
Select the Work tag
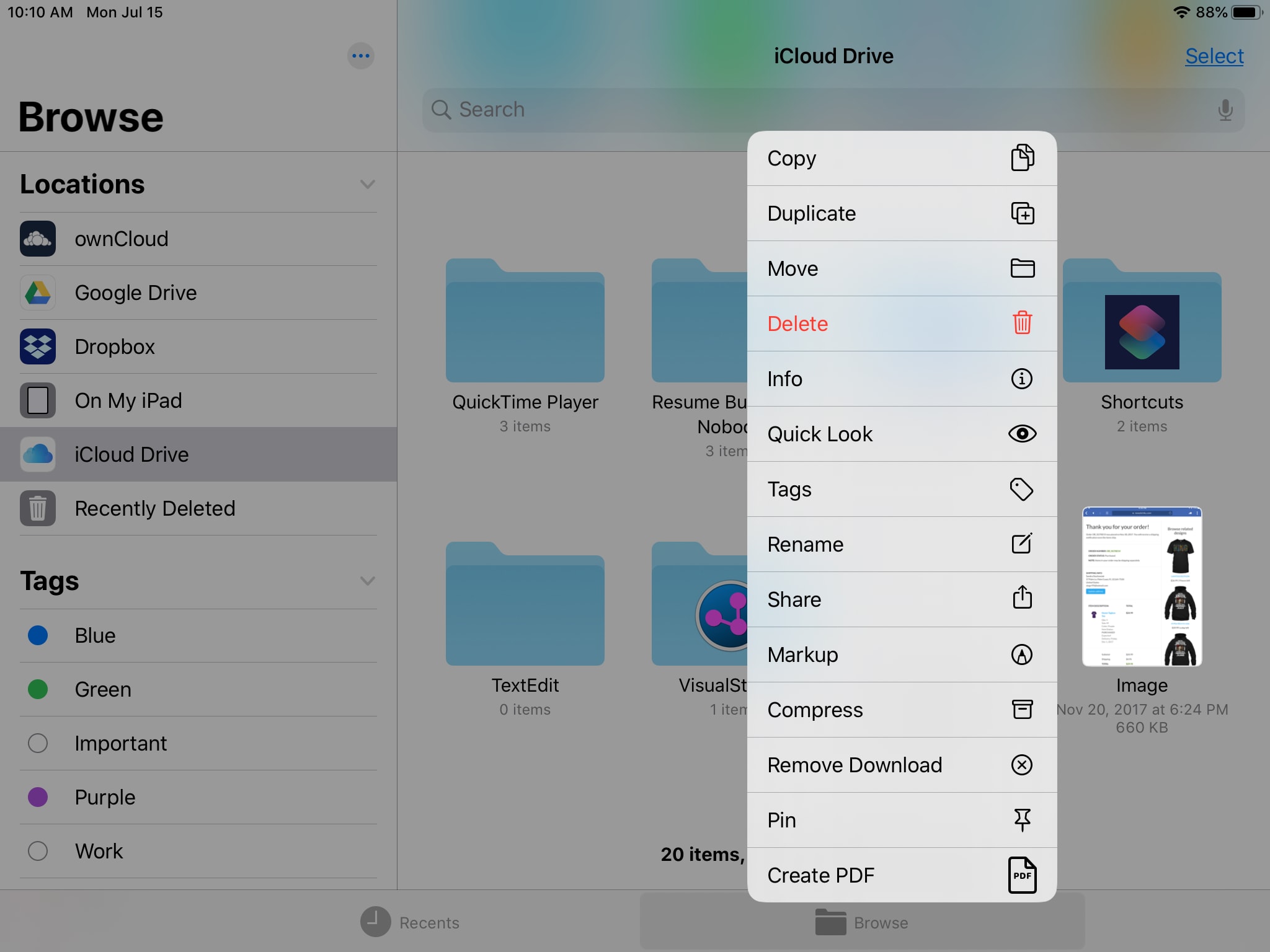tap(198, 851)
